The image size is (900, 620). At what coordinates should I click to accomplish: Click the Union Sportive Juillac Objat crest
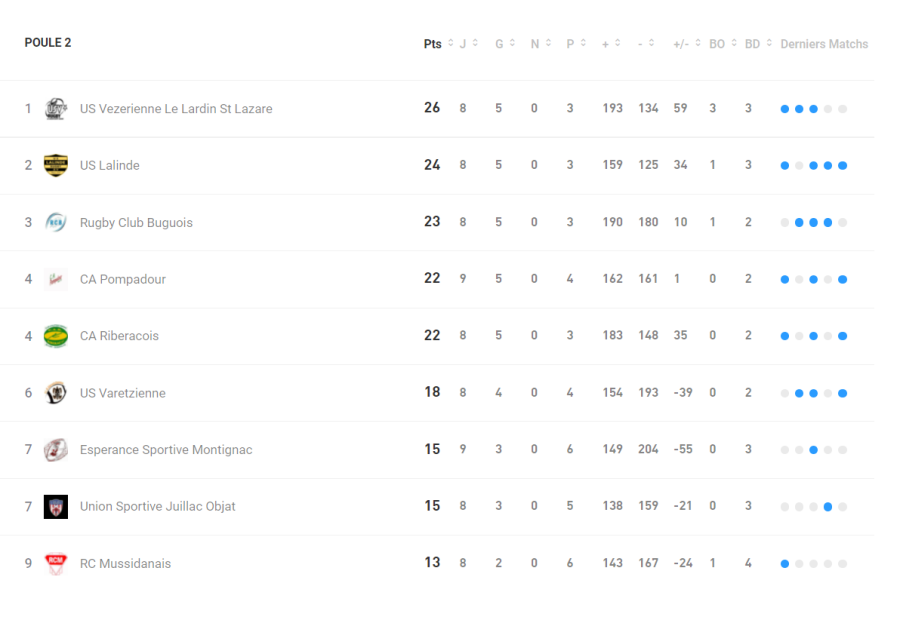pos(56,506)
